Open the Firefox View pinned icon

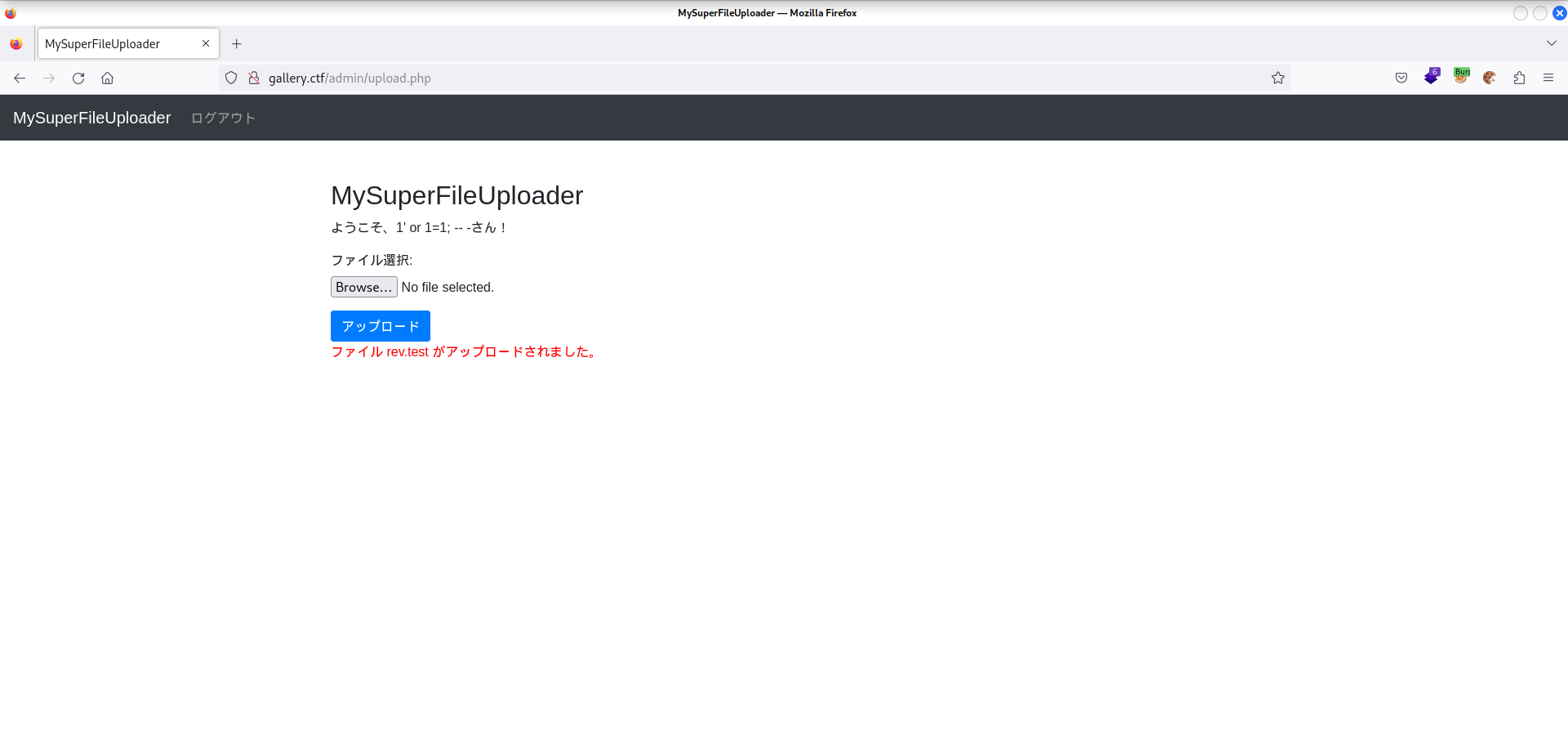[16, 43]
